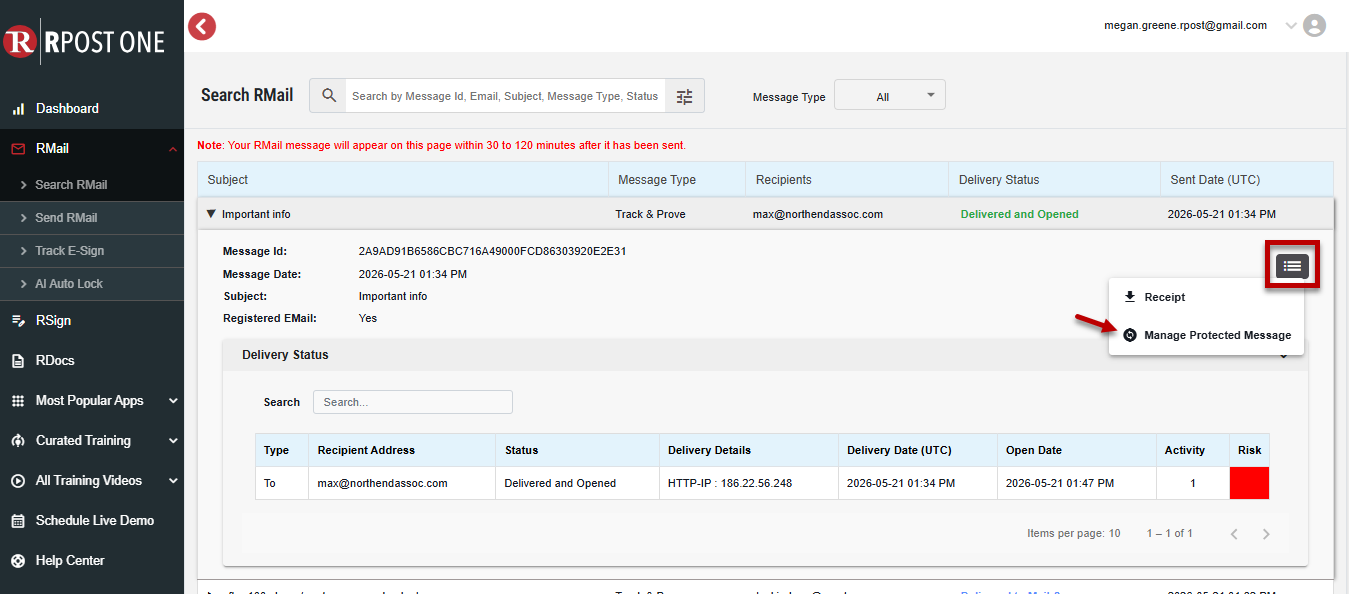Viewport: 1349px width, 594px height.
Task: Click the Most Popular Apps grid icon
Action: click(x=18, y=400)
